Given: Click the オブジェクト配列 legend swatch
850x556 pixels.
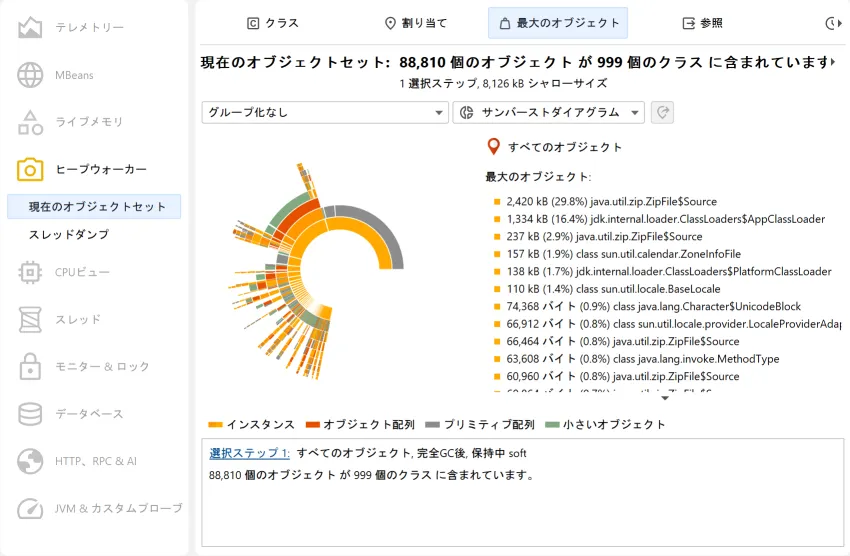Looking at the screenshot, I should 313,424.
